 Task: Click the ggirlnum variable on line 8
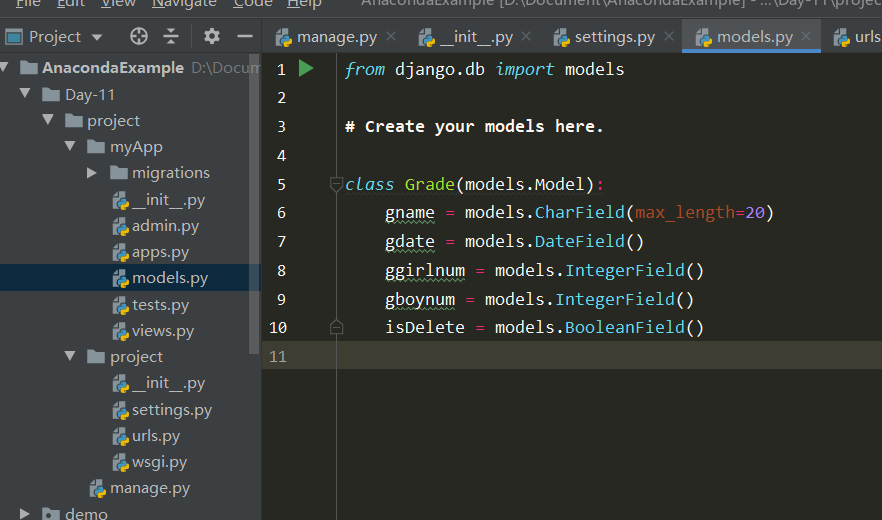click(425, 271)
